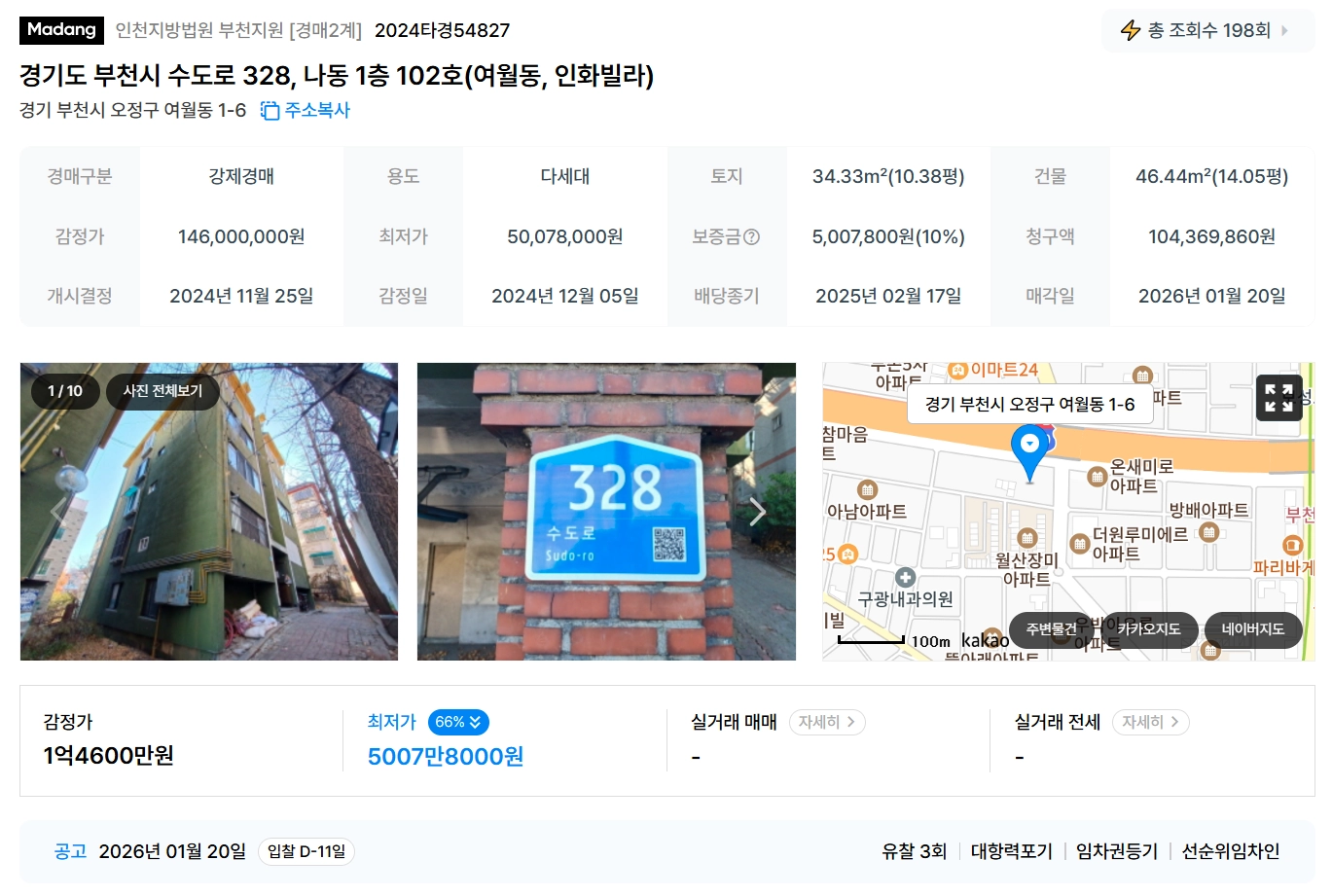Expand the 66% 최저가 dropdown badge
This screenshot has width=1332, height=896.
(458, 722)
